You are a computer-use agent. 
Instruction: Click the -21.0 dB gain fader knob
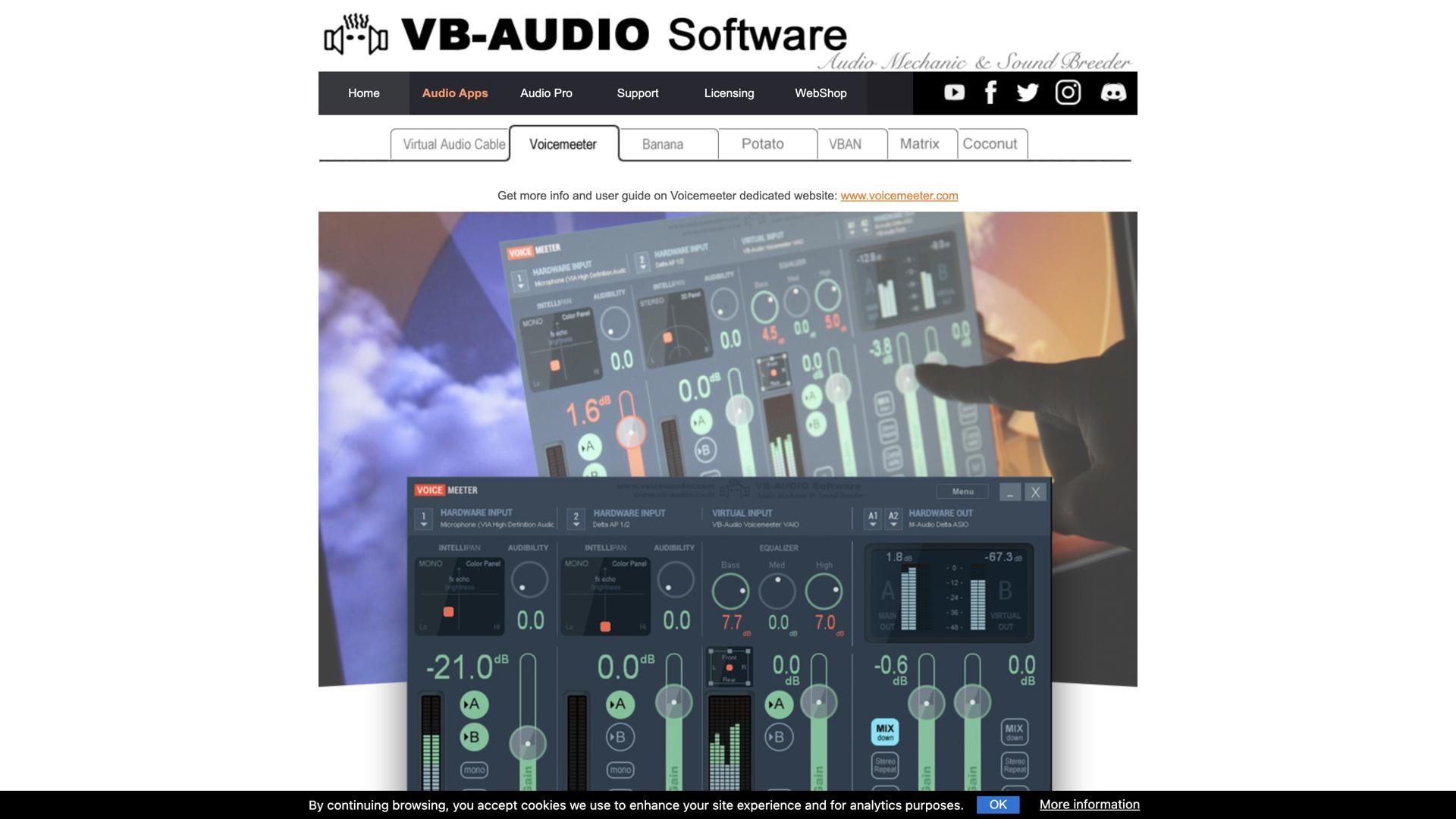(x=528, y=742)
